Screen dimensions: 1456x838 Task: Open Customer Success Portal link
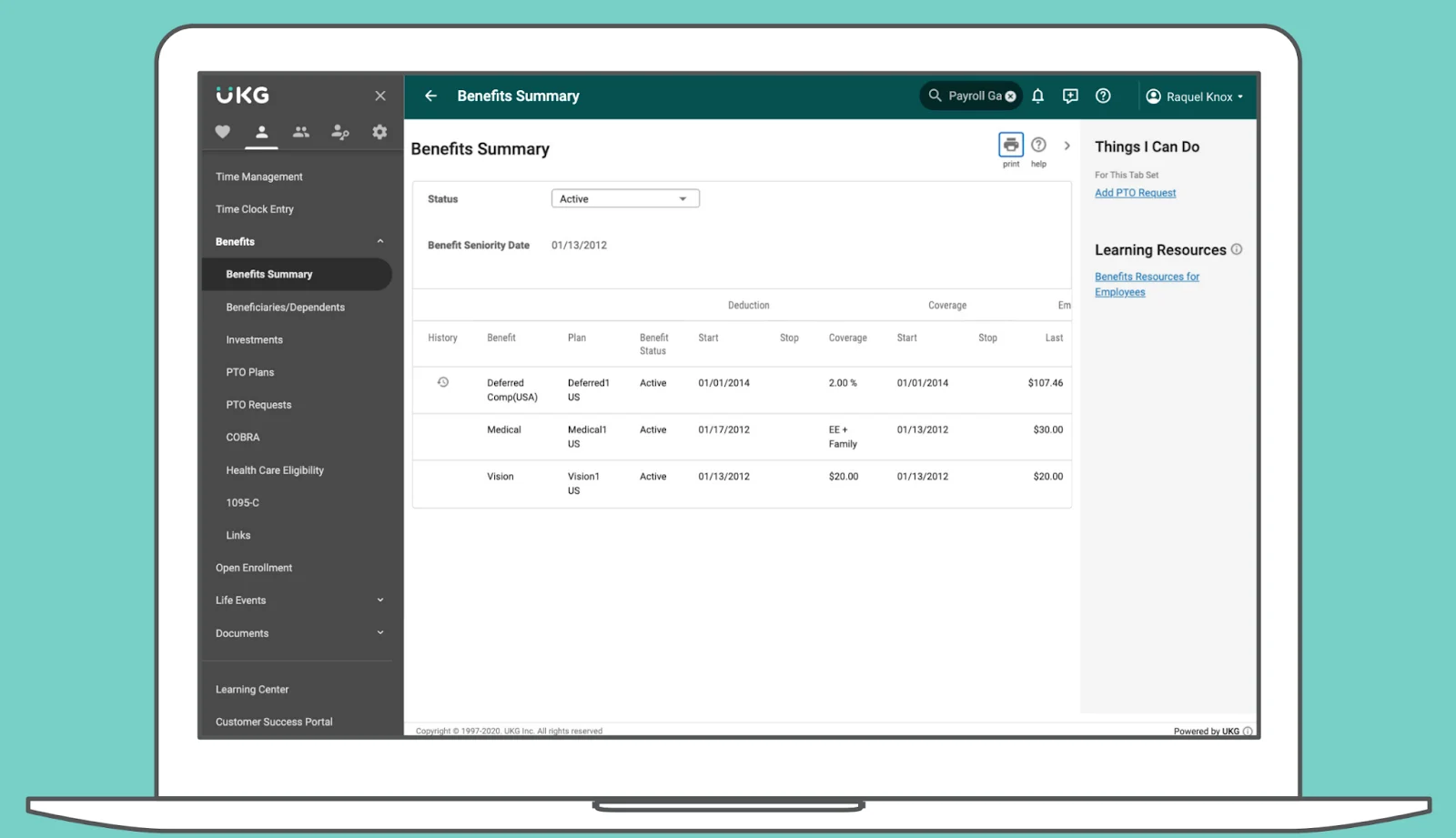coord(274,722)
